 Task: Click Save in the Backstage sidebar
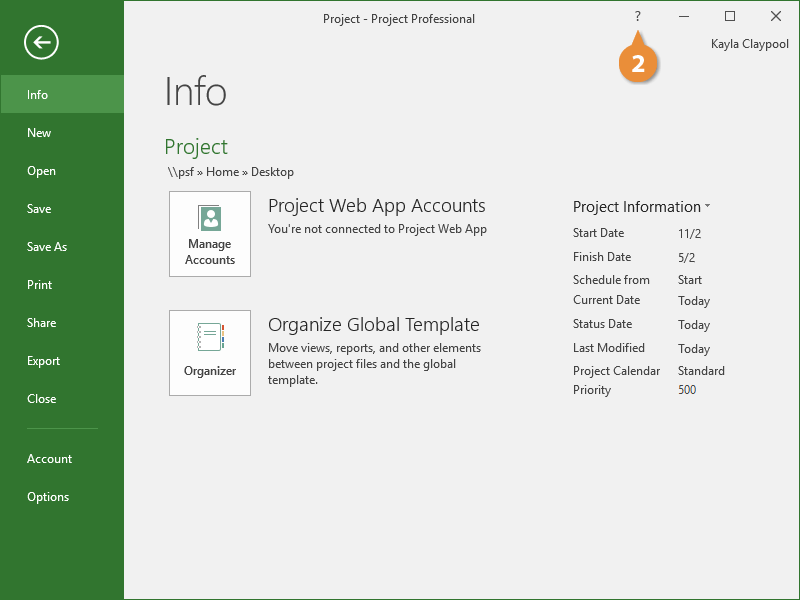click(39, 209)
